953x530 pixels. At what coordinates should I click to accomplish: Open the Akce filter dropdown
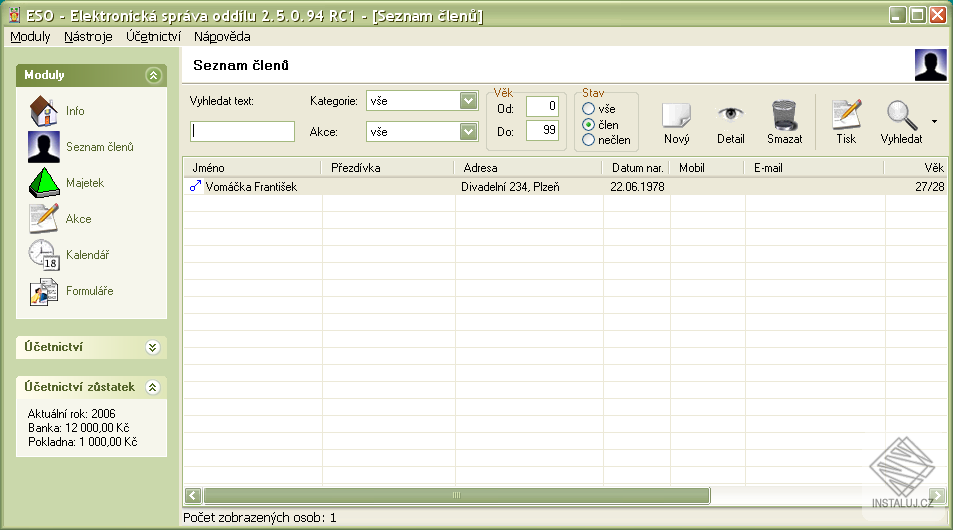[468, 131]
